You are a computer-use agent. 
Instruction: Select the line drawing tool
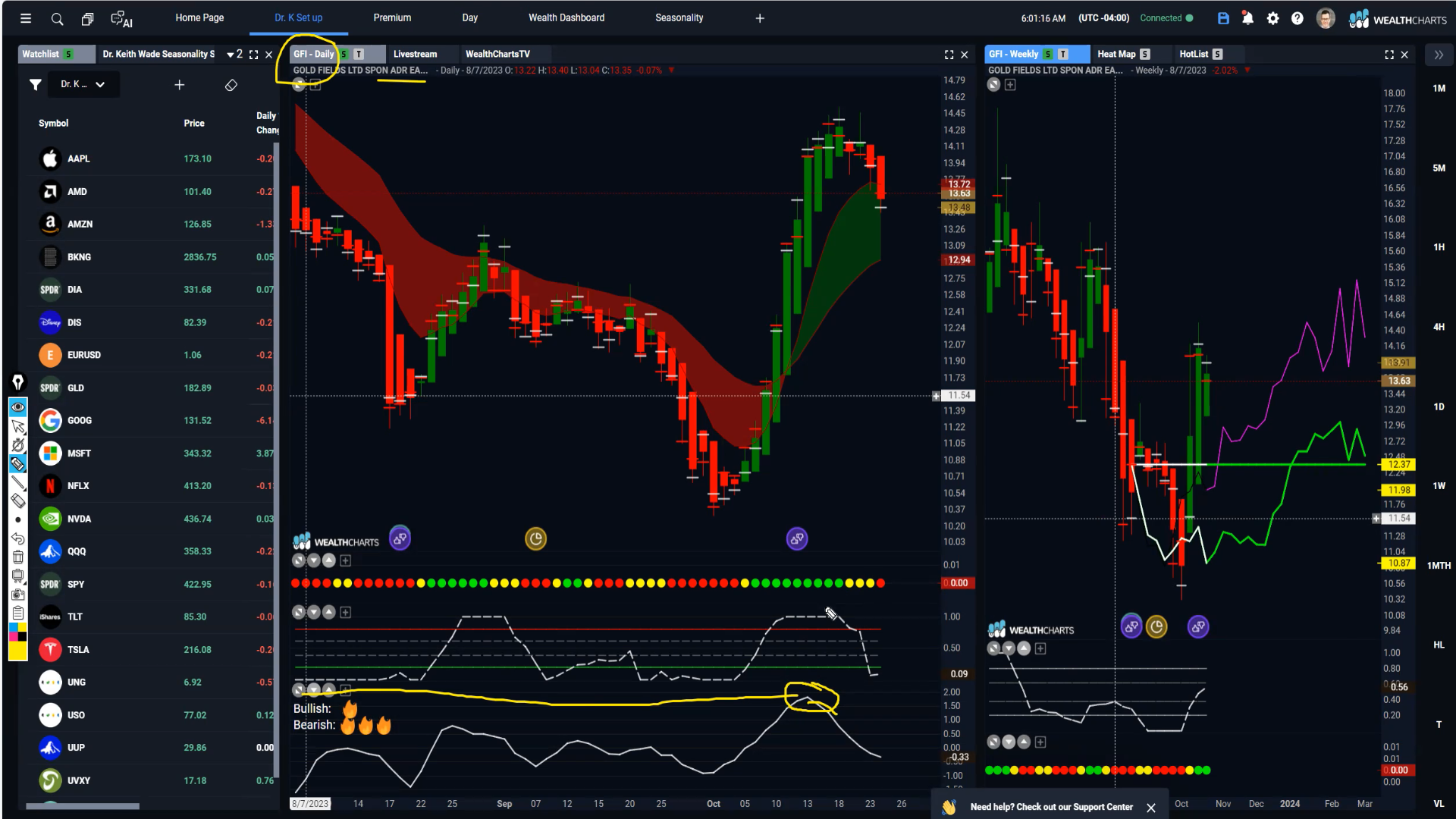click(x=18, y=482)
